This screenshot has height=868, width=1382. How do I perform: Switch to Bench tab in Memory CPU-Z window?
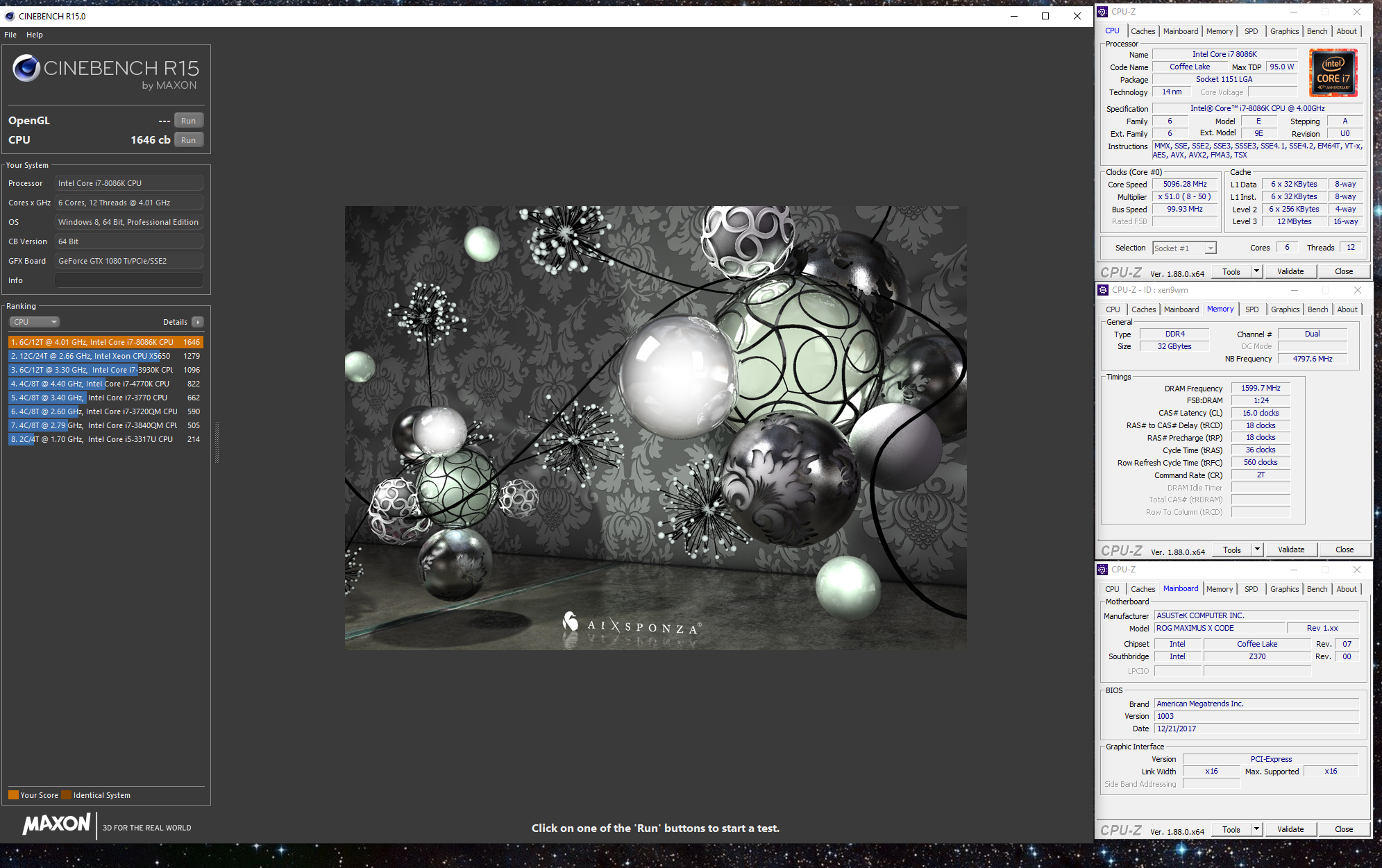coord(1317,309)
